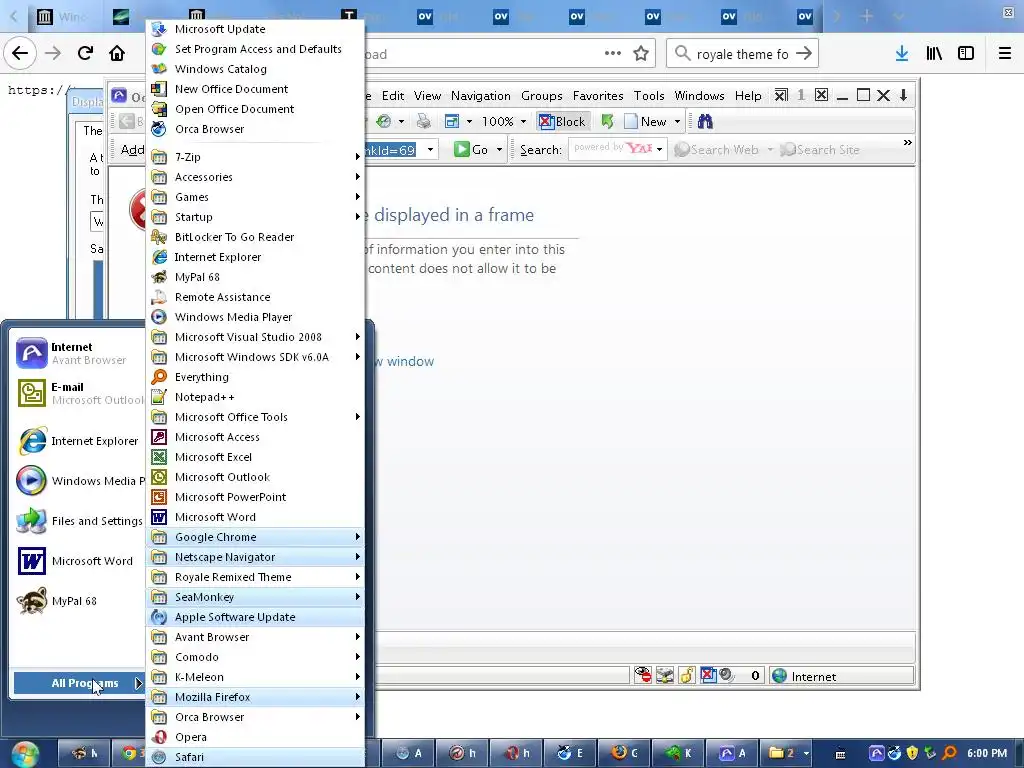The width and height of the screenshot is (1024, 768).
Task: Open Firefox downloads arrow
Action: 902,54
